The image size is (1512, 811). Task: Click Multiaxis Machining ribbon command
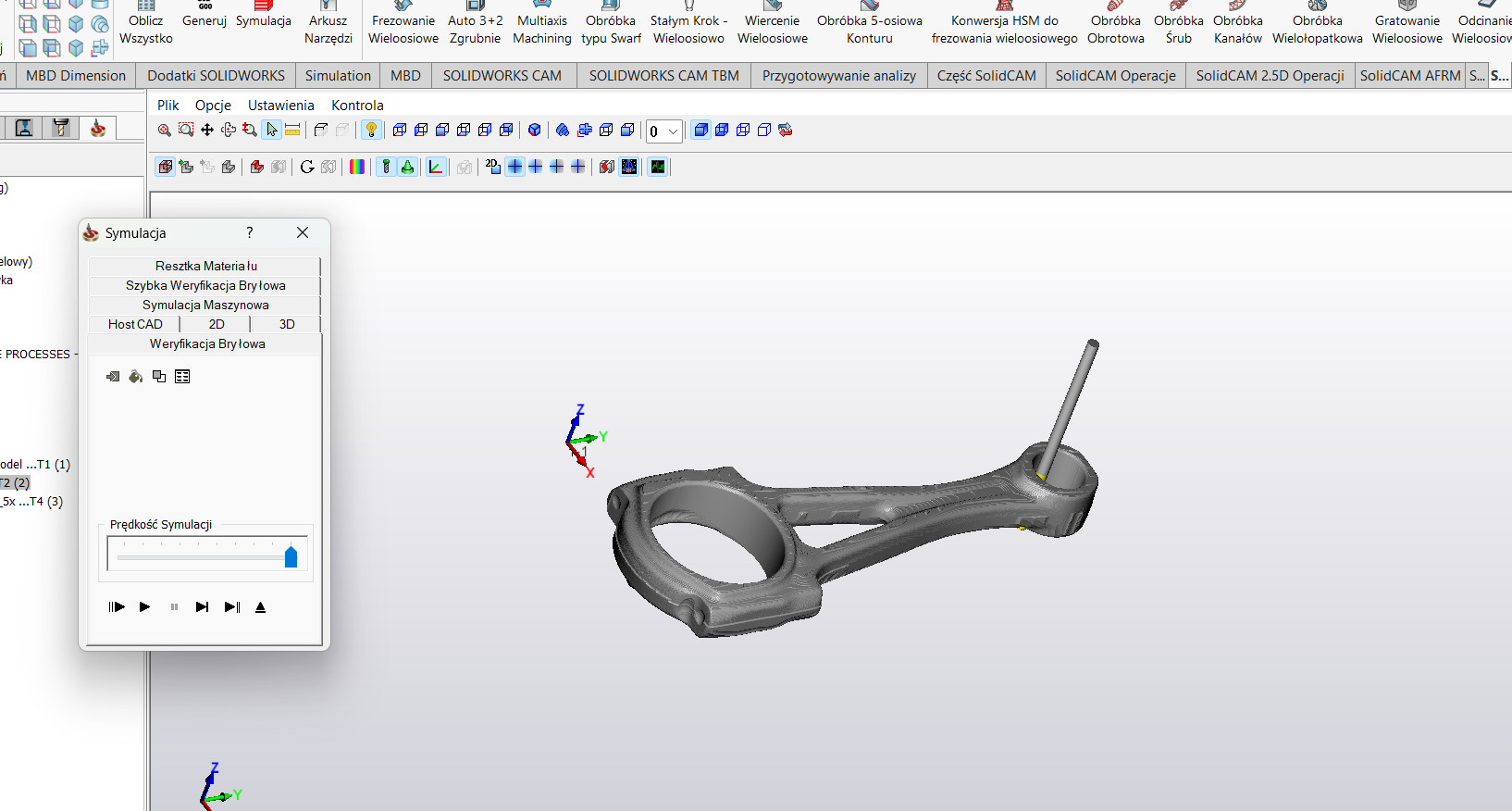[x=542, y=29]
